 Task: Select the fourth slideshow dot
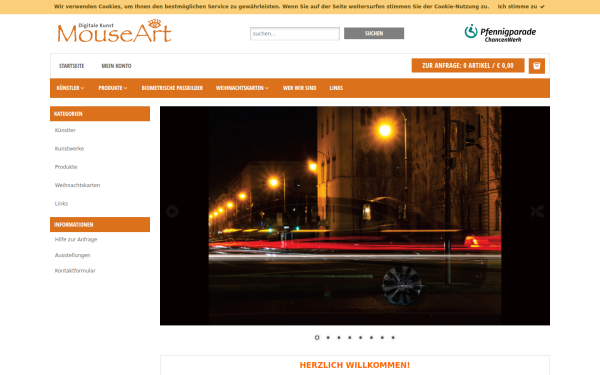(349, 338)
